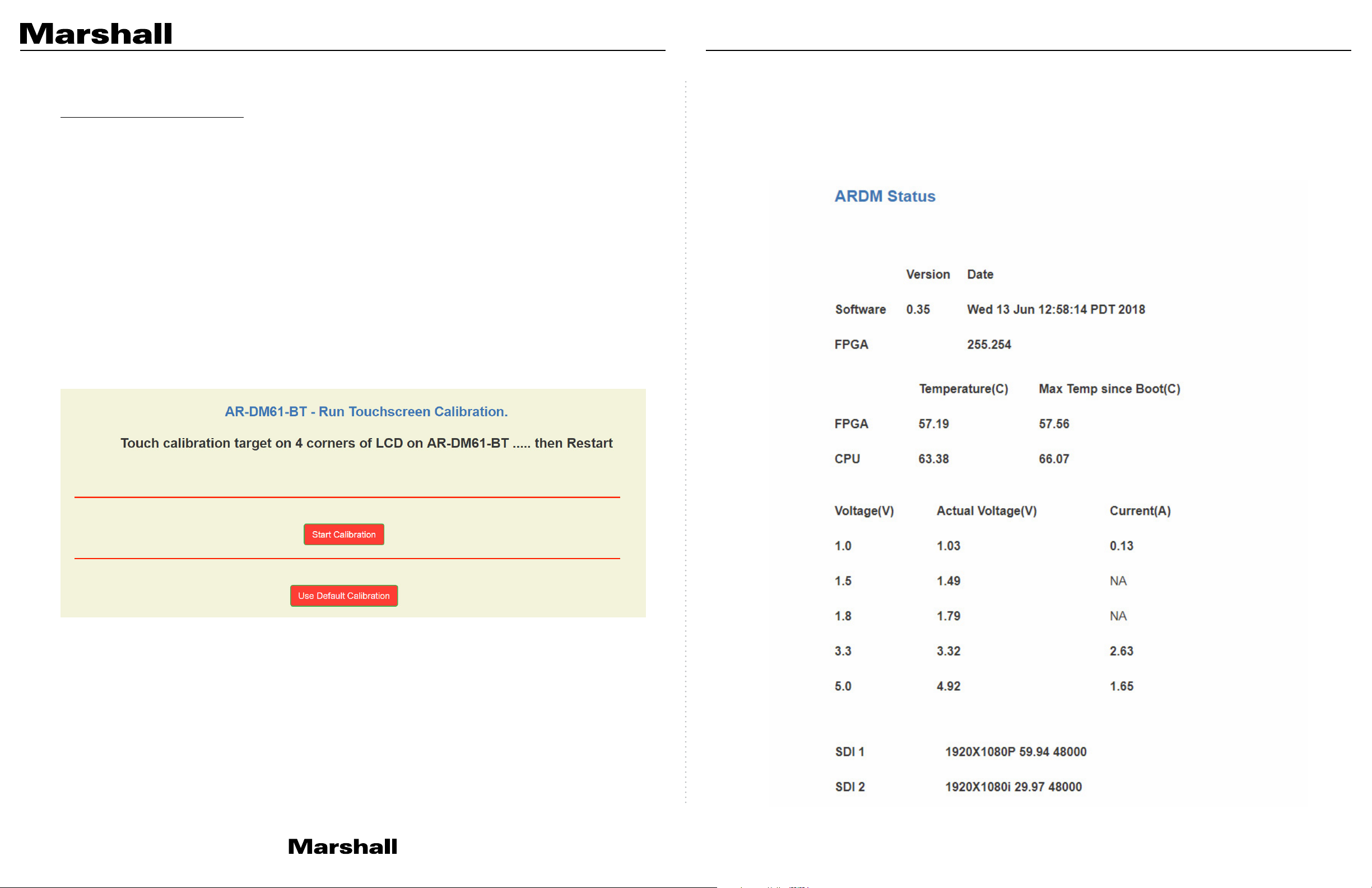
Task: Click the Touch calibration target instruction text
Action: [366, 443]
